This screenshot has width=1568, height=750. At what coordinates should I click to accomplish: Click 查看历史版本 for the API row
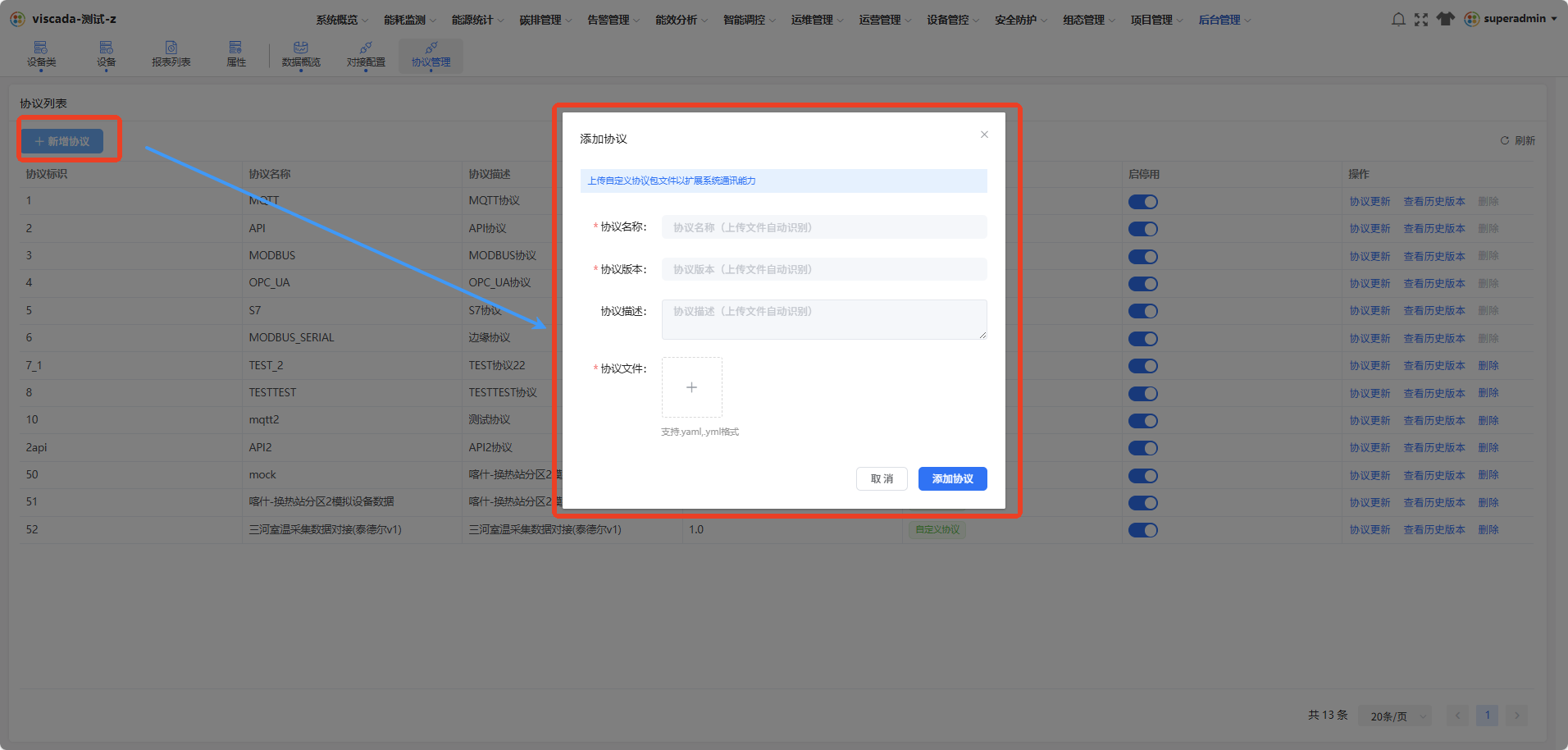(x=1434, y=229)
